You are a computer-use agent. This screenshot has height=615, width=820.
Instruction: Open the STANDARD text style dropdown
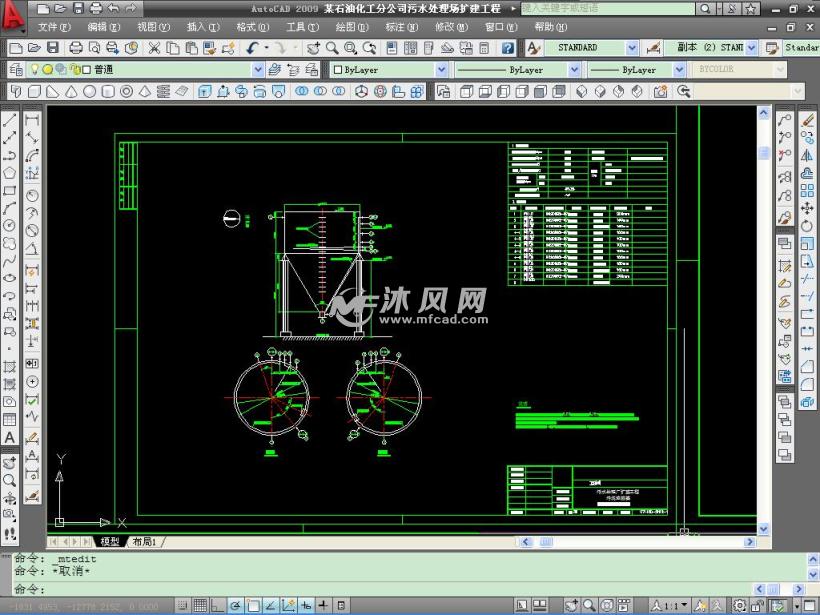(x=632, y=47)
